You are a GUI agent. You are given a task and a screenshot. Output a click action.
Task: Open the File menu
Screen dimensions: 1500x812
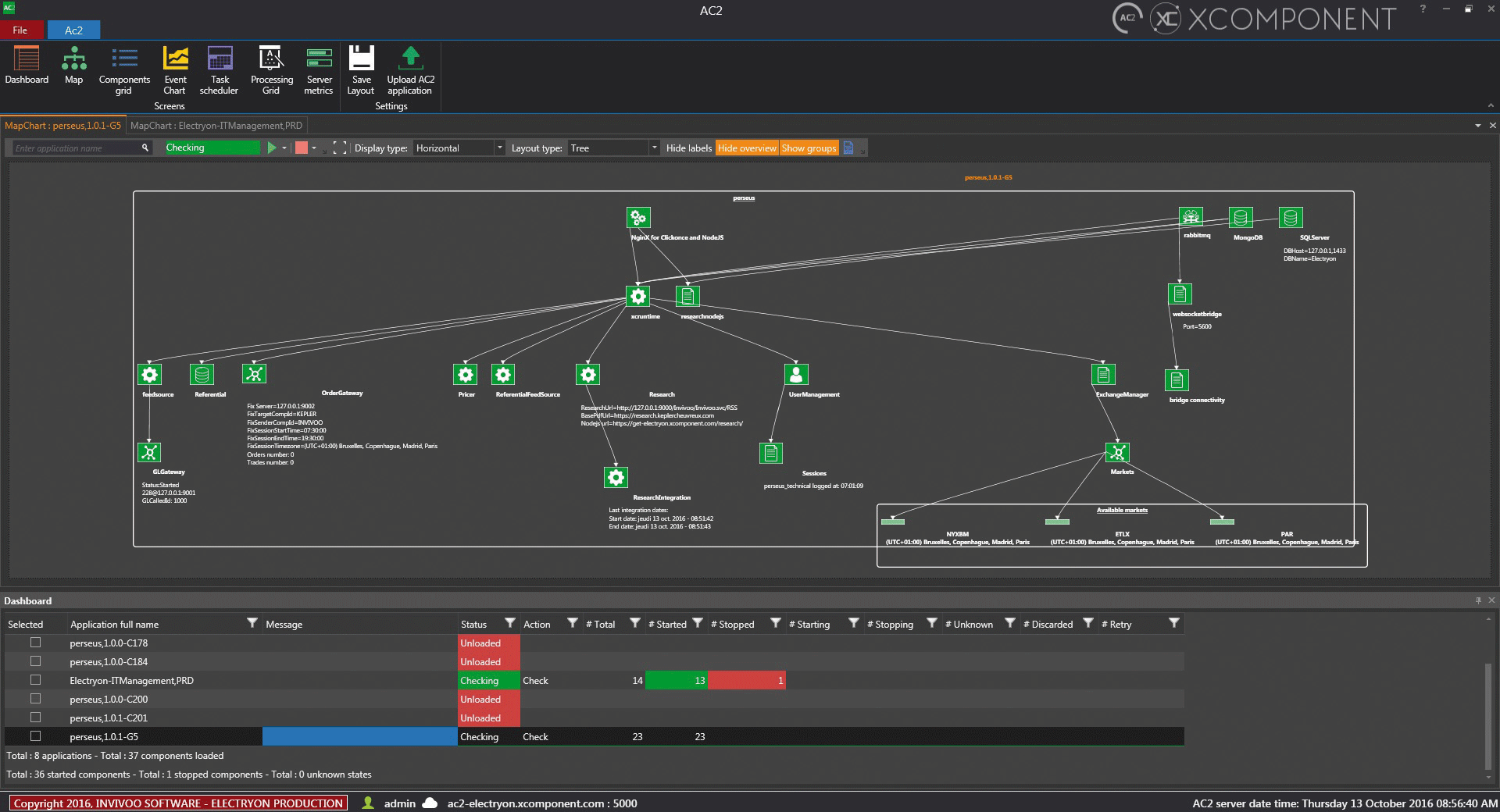point(20,30)
